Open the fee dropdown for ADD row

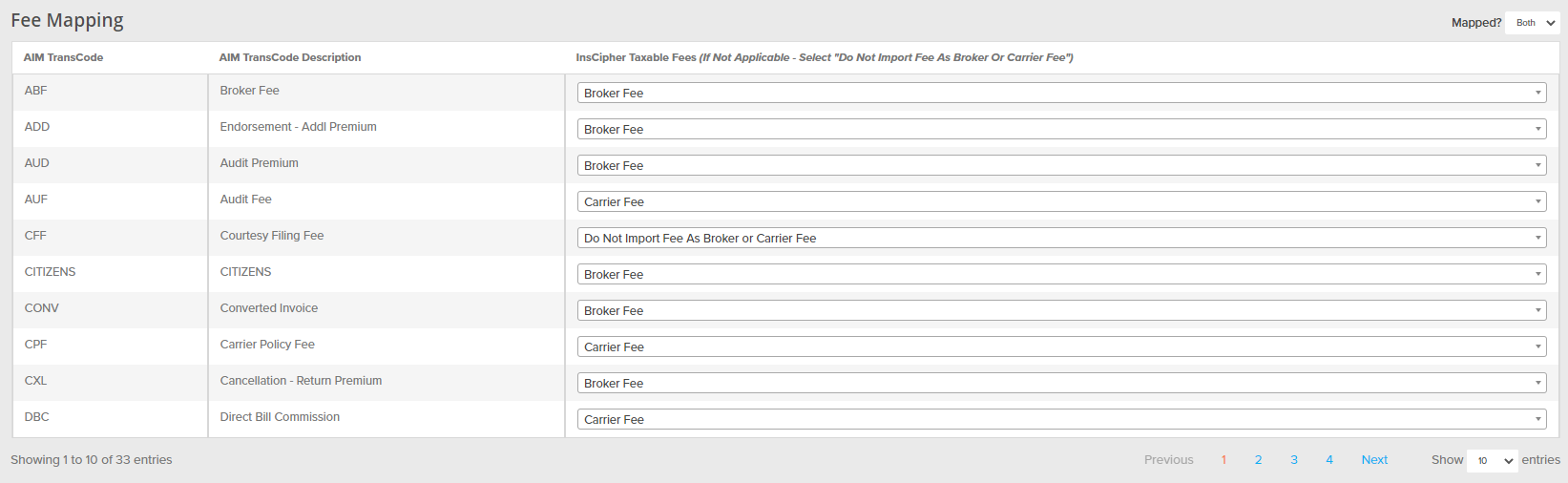click(x=1060, y=129)
